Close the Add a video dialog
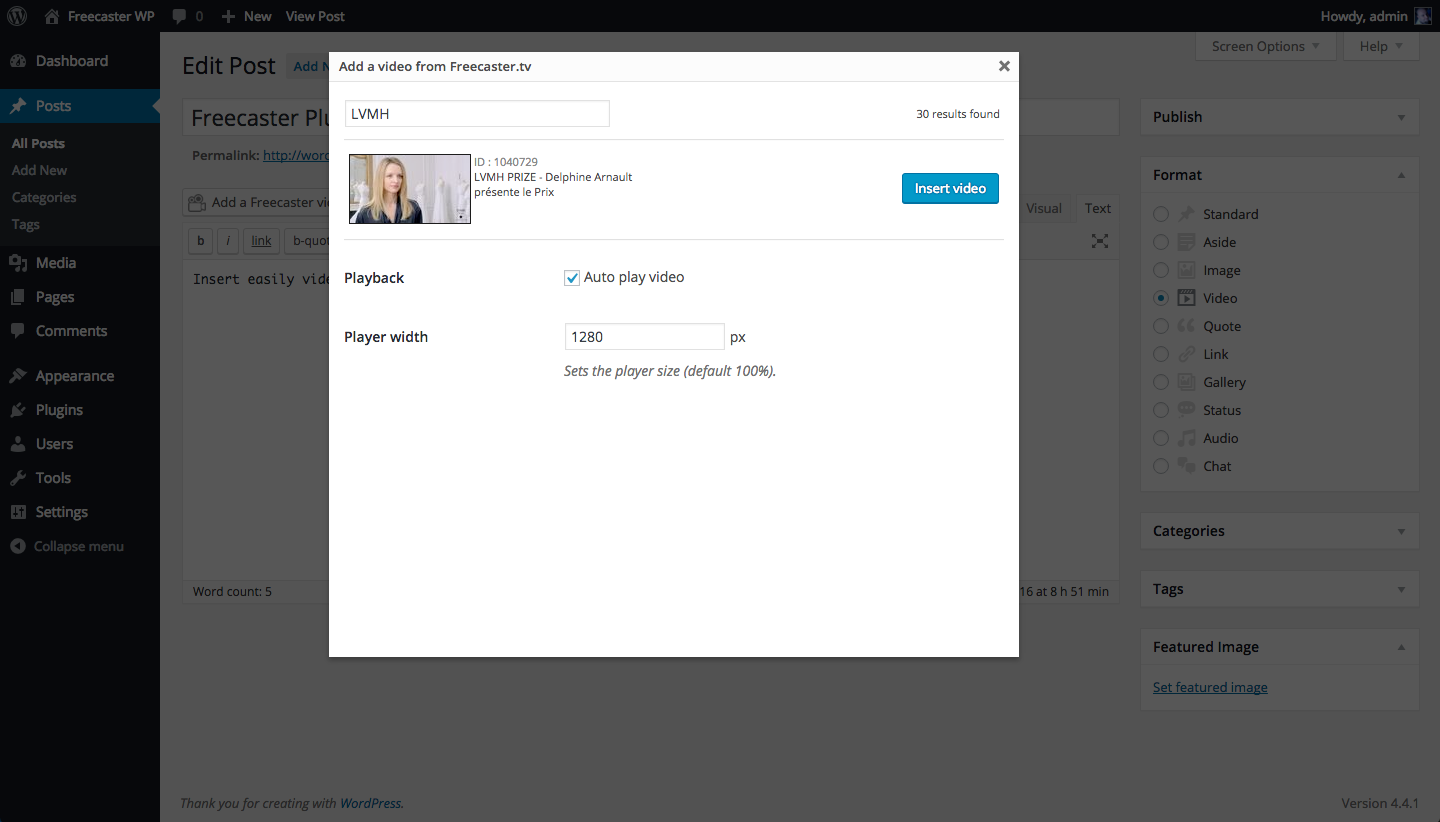The image size is (1440, 822). (1004, 66)
